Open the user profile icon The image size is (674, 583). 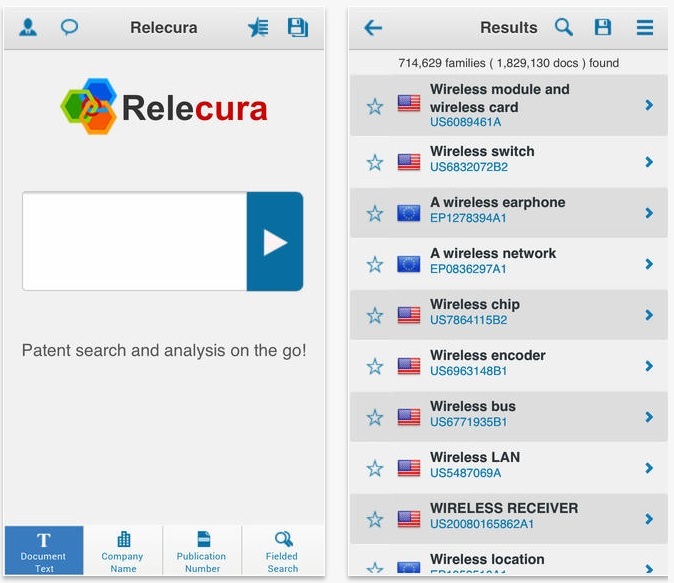point(28,28)
